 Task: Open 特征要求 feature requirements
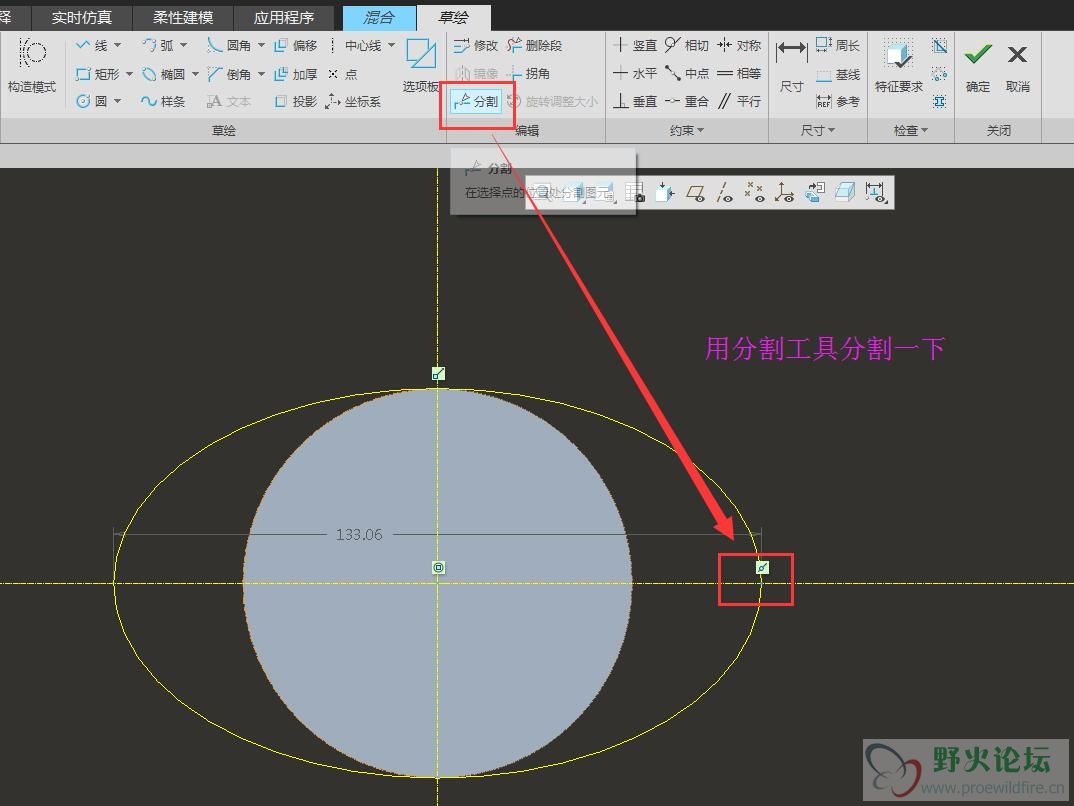(x=899, y=65)
